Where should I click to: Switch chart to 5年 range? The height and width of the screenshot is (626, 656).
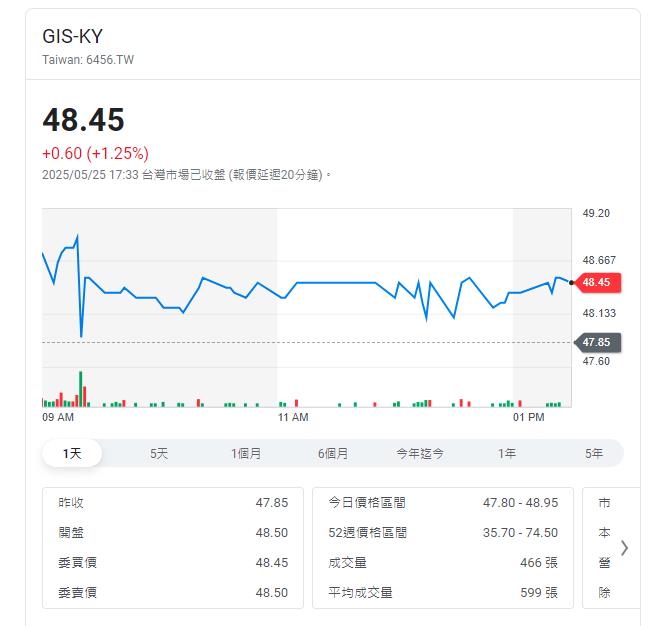coord(594,453)
